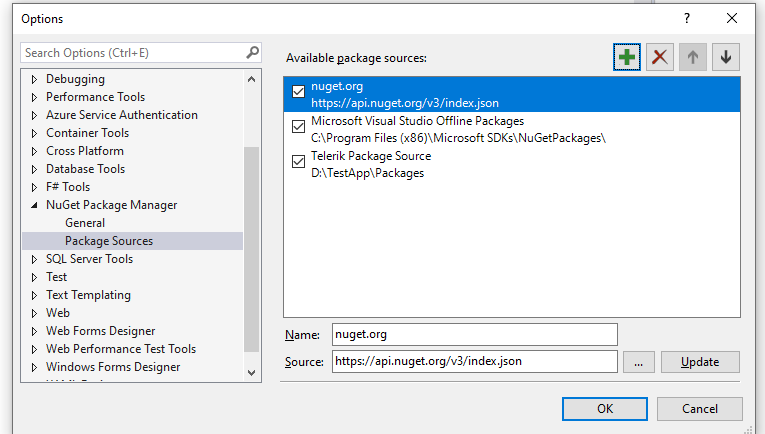The image size is (765, 434).
Task: Focus the Search Options text box
Action: click(130, 52)
